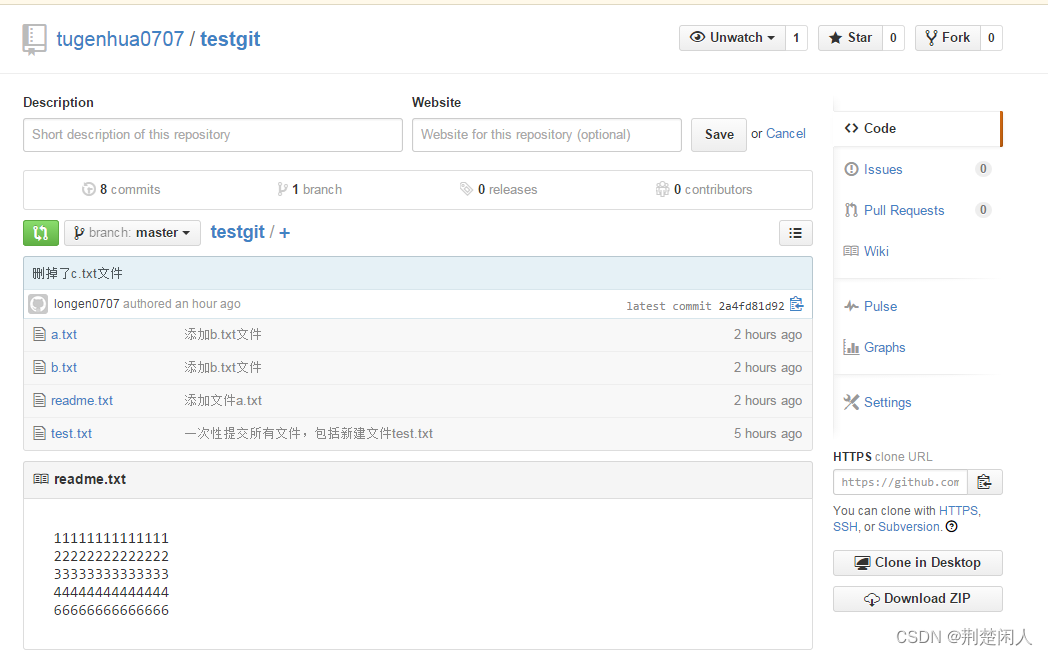Switch clone protocol to HTTPS link

[958, 511]
